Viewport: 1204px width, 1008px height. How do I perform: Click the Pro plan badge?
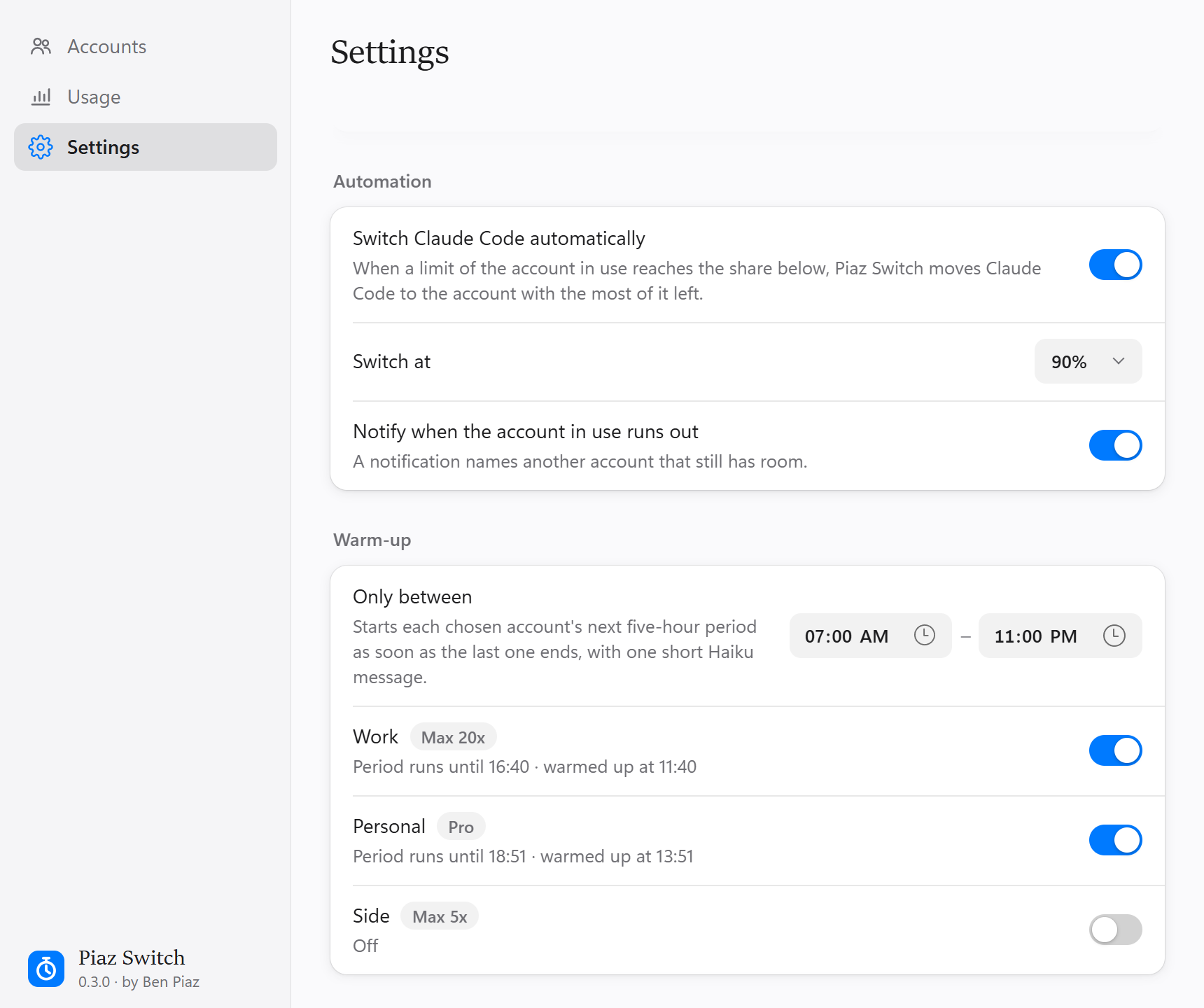click(461, 827)
